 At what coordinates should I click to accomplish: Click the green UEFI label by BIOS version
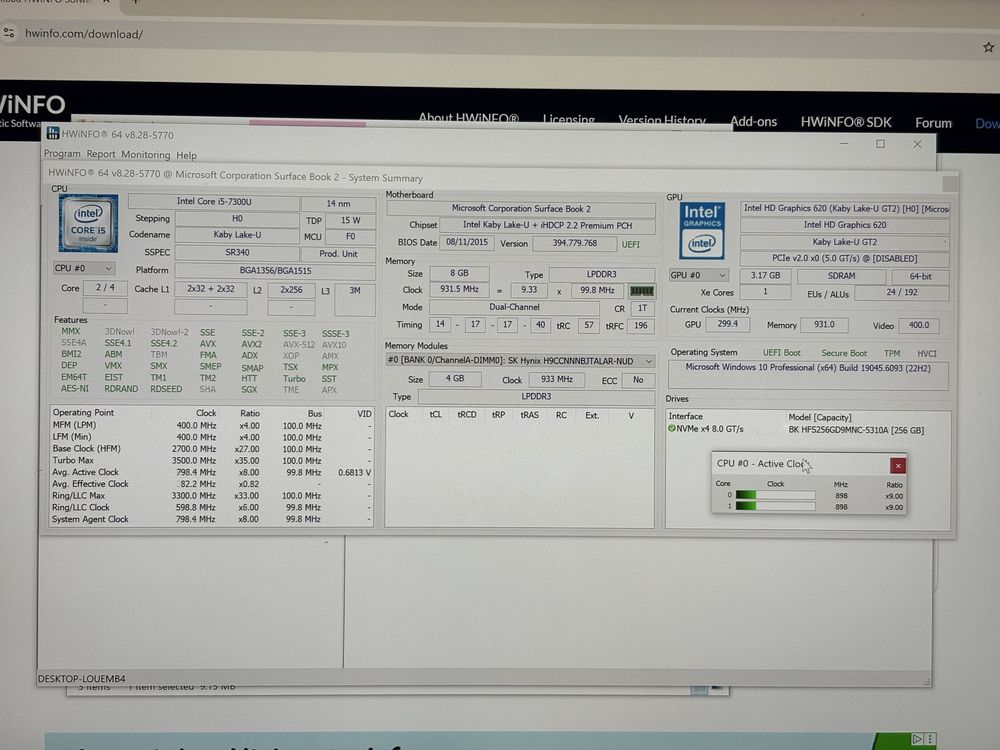click(x=630, y=244)
